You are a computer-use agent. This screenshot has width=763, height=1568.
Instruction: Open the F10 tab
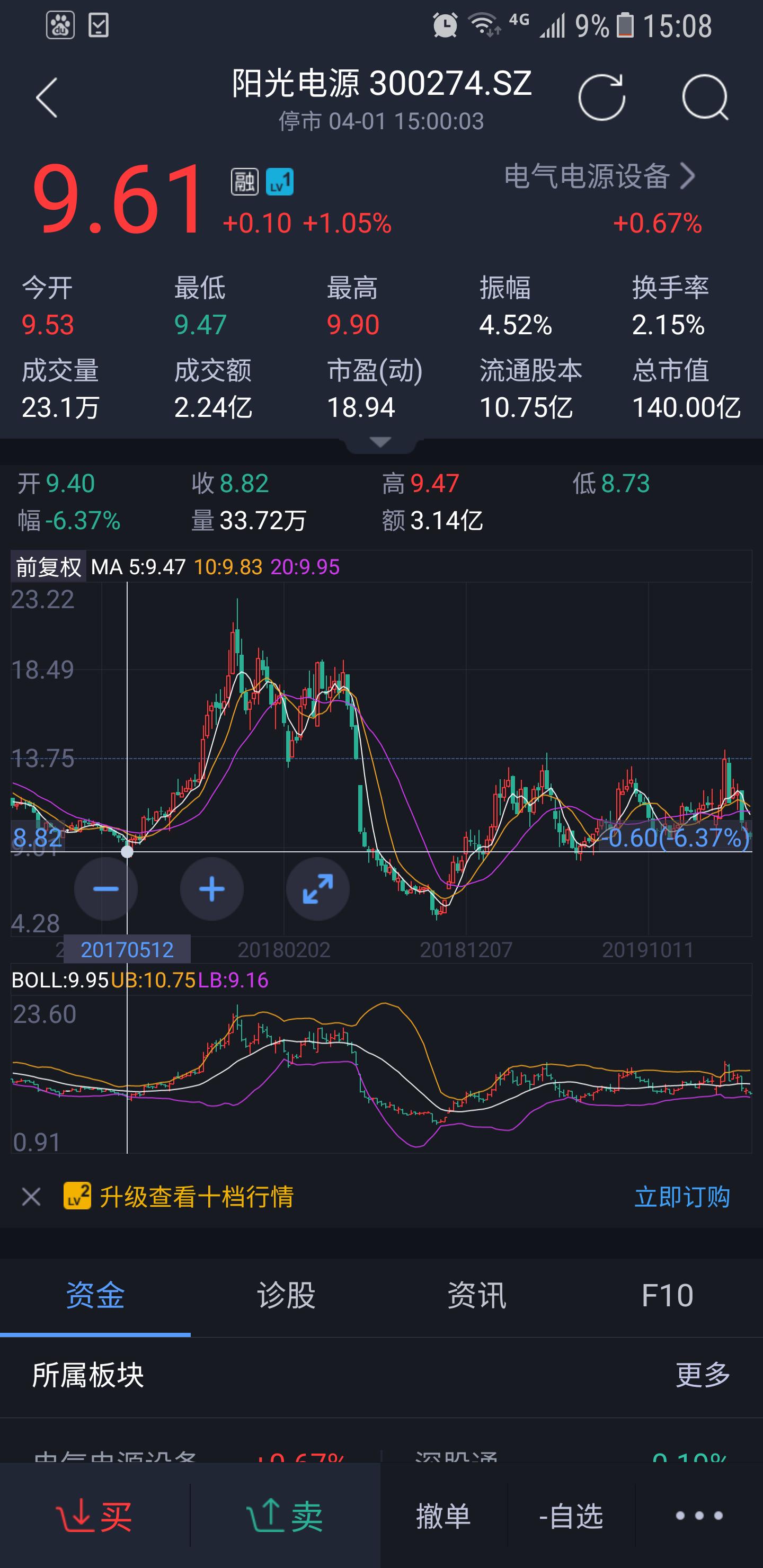point(668,1295)
